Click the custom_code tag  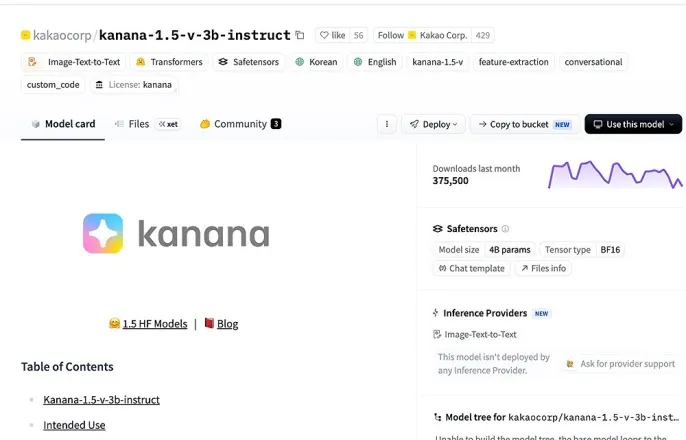click(53, 84)
